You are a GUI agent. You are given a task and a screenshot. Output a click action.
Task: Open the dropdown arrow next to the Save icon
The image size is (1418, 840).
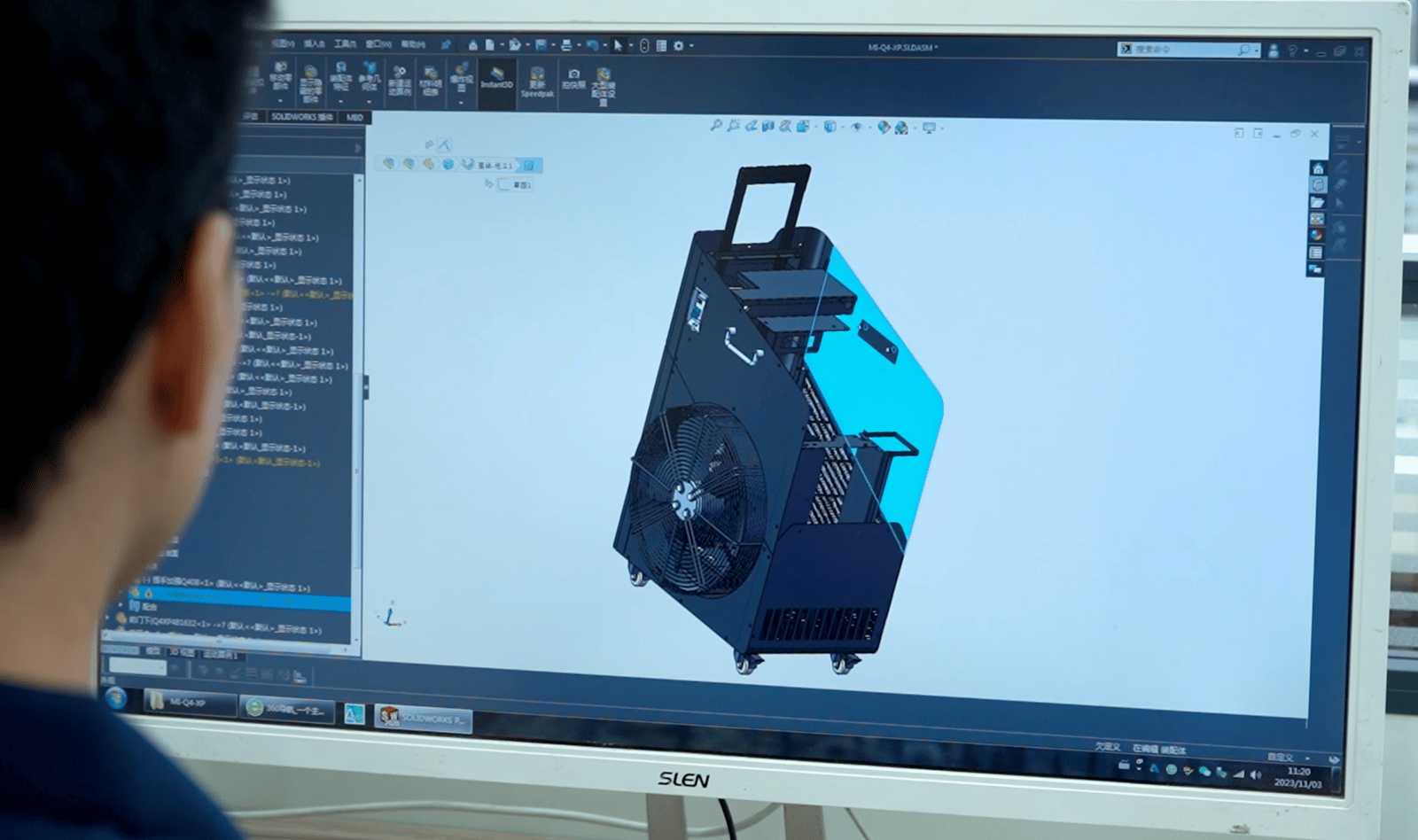coord(552,45)
